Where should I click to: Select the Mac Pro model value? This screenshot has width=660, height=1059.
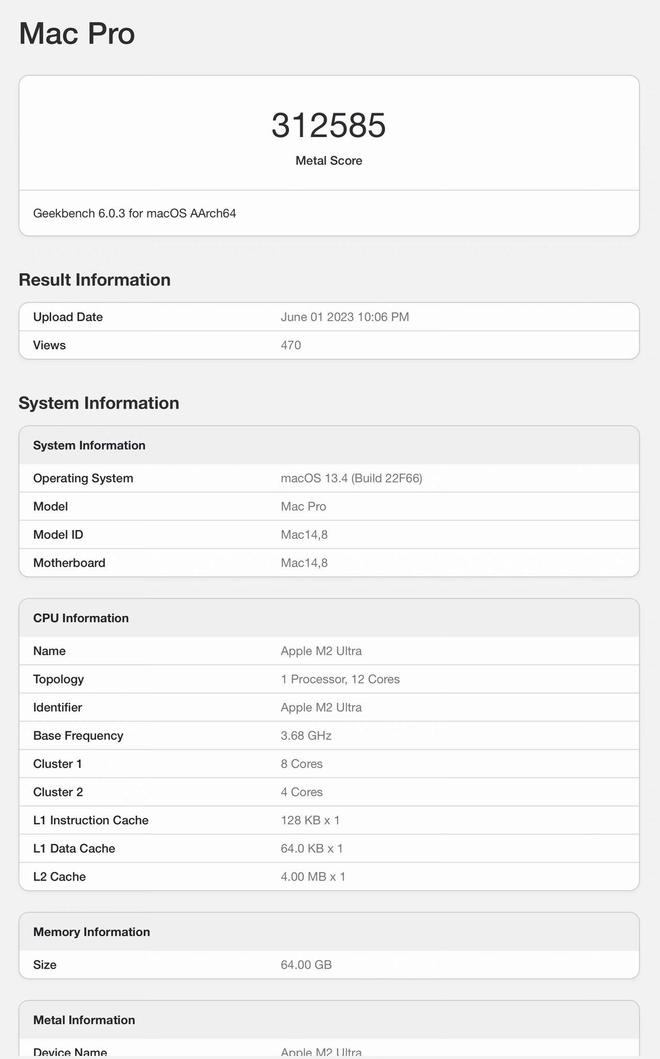coord(303,507)
